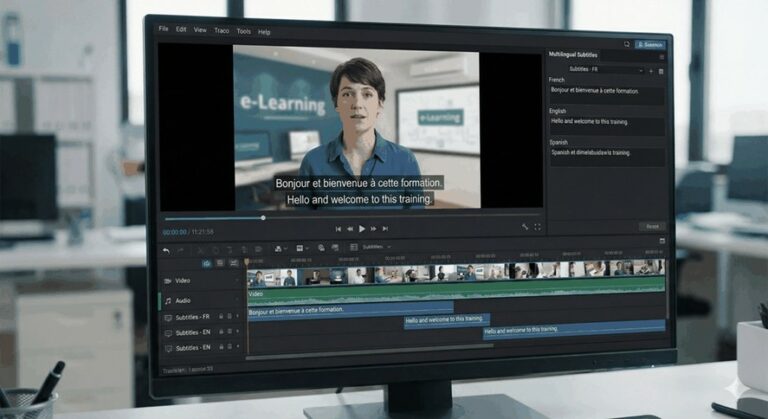Click the greyed icon left of the first arrow icon
The width and height of the screenshot is (768, 419).
pyautogui.click(x=258, y=249)
